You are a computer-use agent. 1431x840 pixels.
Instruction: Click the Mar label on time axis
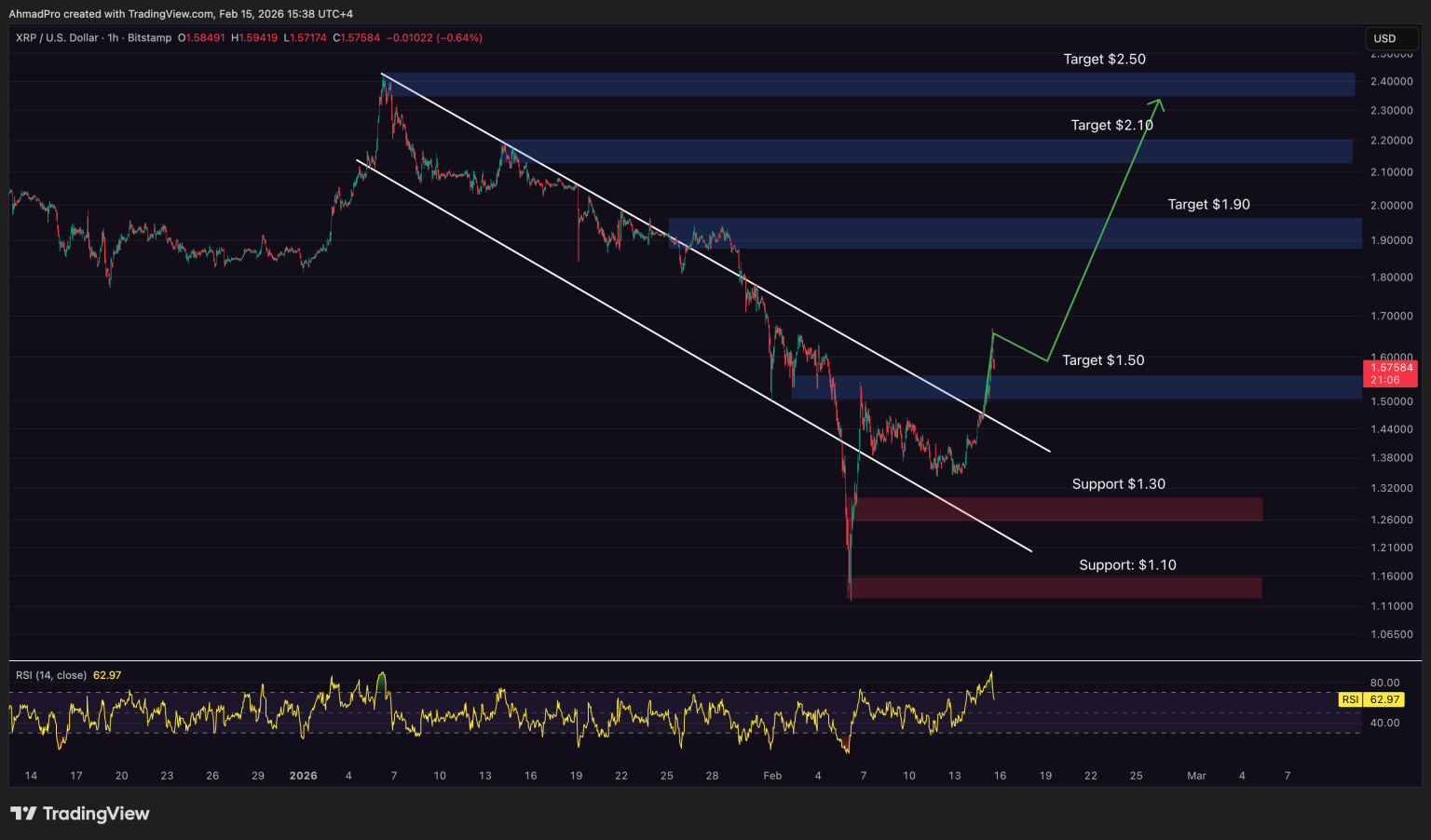coord(1196,776)
